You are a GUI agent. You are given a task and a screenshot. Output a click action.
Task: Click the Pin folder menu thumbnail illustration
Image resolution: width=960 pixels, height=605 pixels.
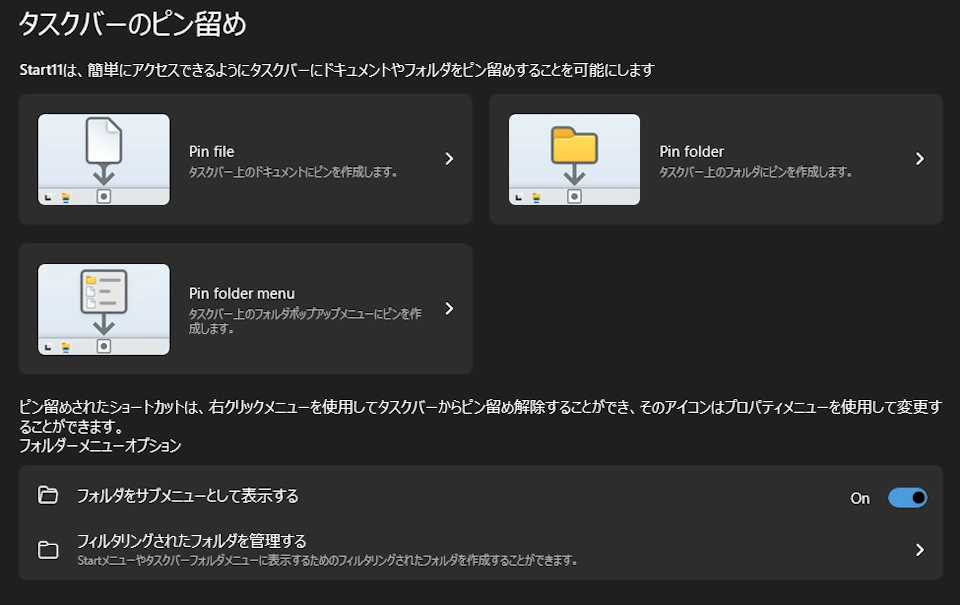(104, 309)
